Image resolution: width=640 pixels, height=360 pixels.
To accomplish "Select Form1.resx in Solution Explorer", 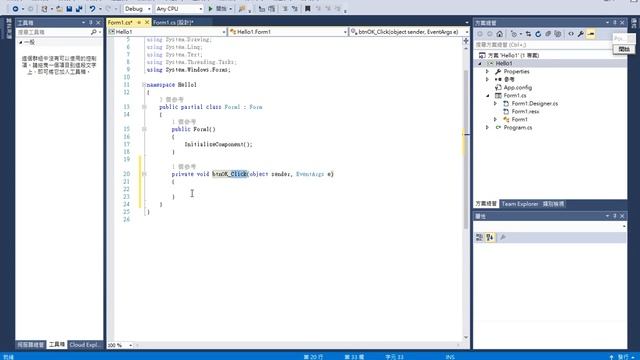I will click(x=525, y=111).
